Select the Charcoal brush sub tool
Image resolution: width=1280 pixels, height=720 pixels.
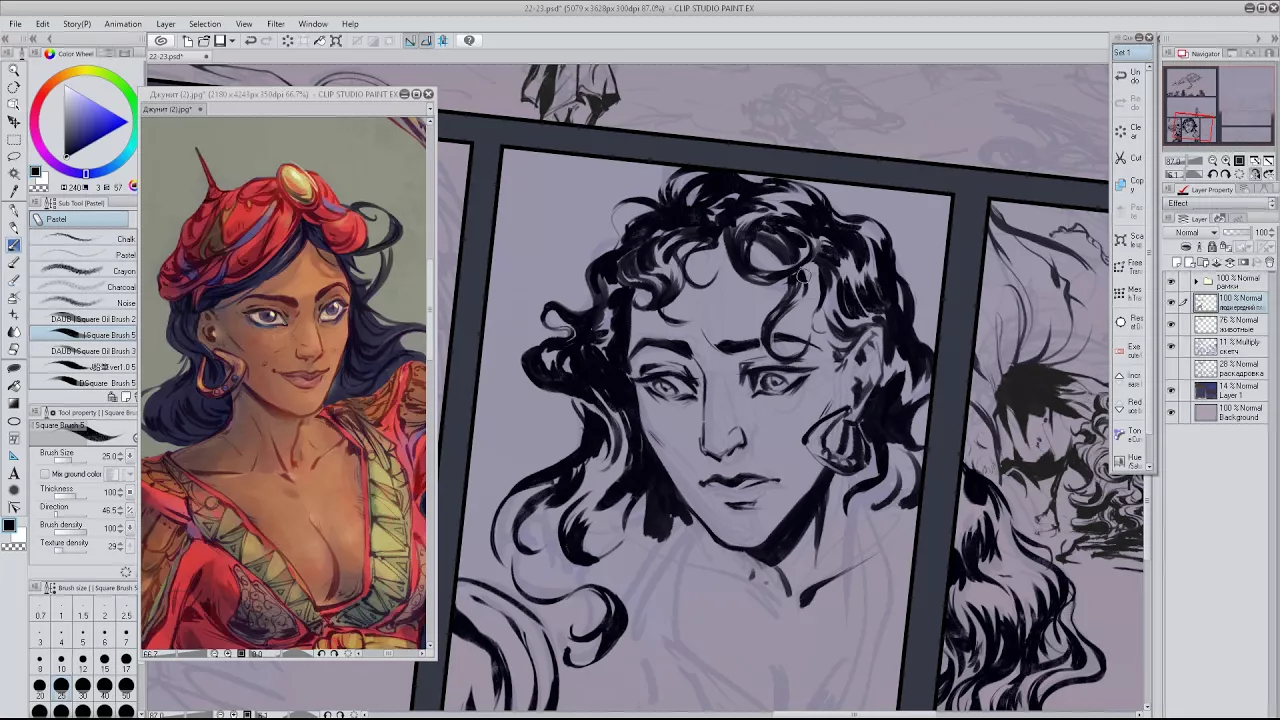(84, 287)
